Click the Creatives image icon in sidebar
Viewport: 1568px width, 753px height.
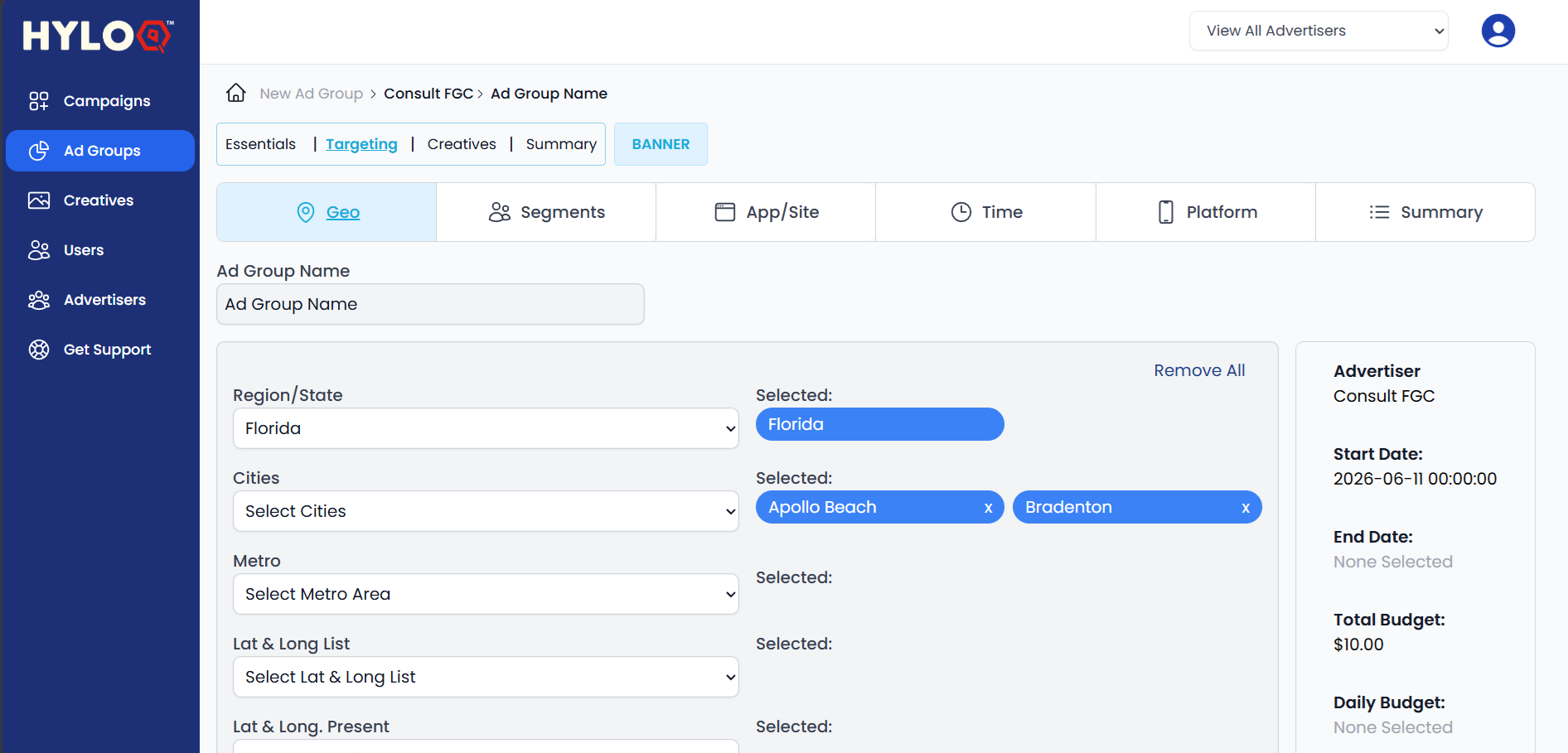click(39, 200)
